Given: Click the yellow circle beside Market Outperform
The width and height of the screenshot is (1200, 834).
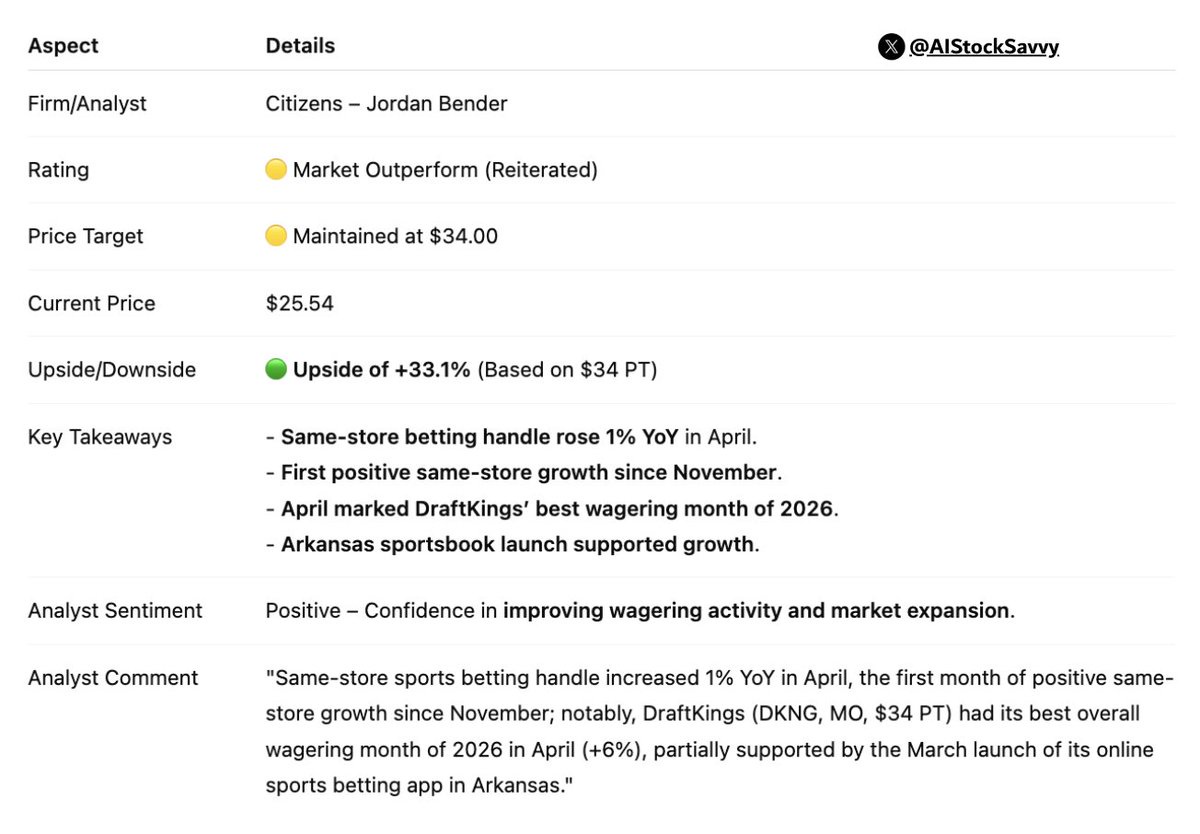Looking at the screenshot, I should (x=276, y=170).
